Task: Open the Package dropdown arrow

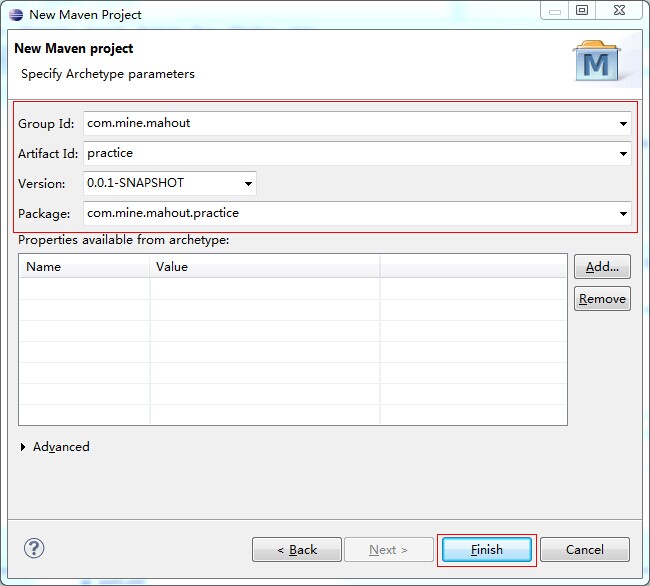Action: [x=623, y=214]
